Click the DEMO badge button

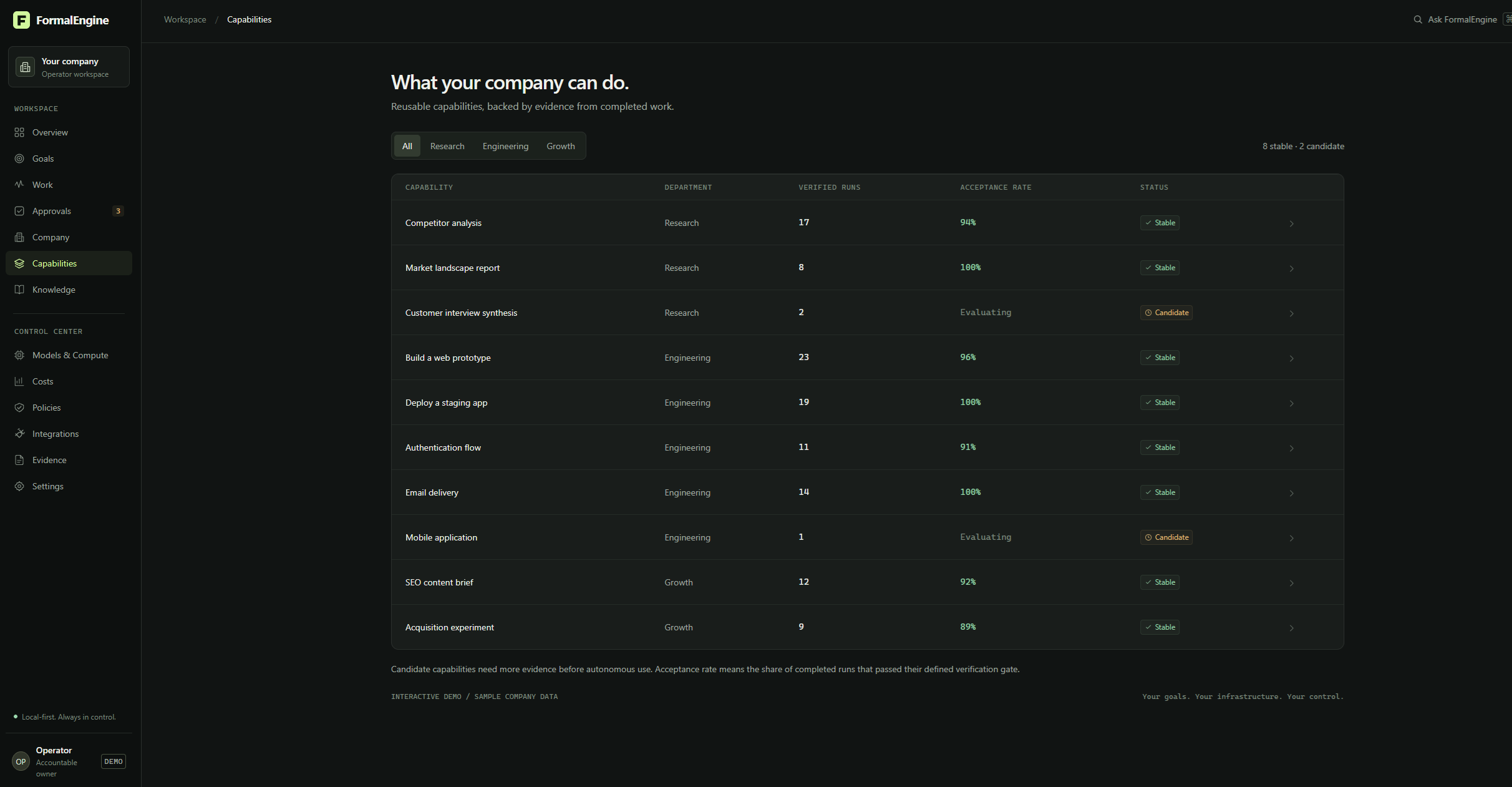(114, 761)
